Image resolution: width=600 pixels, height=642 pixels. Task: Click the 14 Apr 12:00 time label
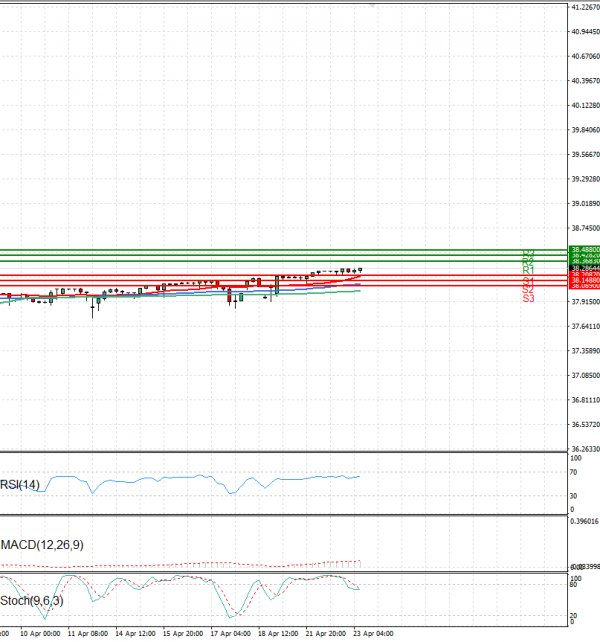(135, 634)
